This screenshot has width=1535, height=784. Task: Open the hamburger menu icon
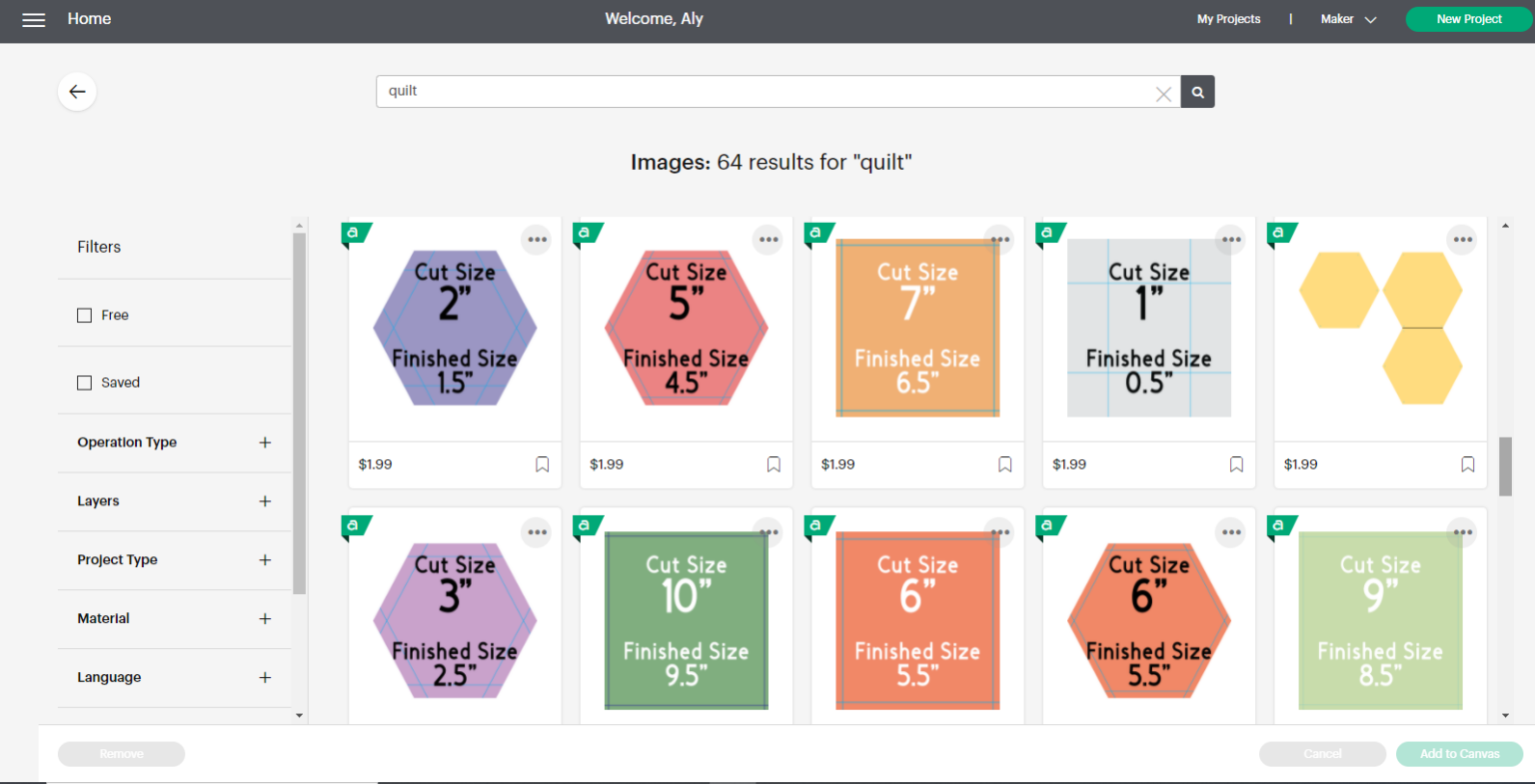point(34,20)
